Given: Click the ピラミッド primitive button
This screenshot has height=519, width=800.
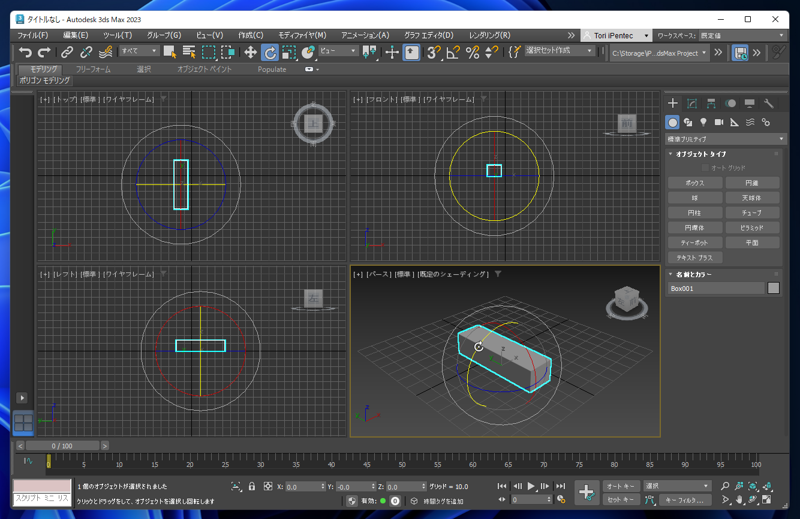Looking at the screenshot, I should pos(752,228).
